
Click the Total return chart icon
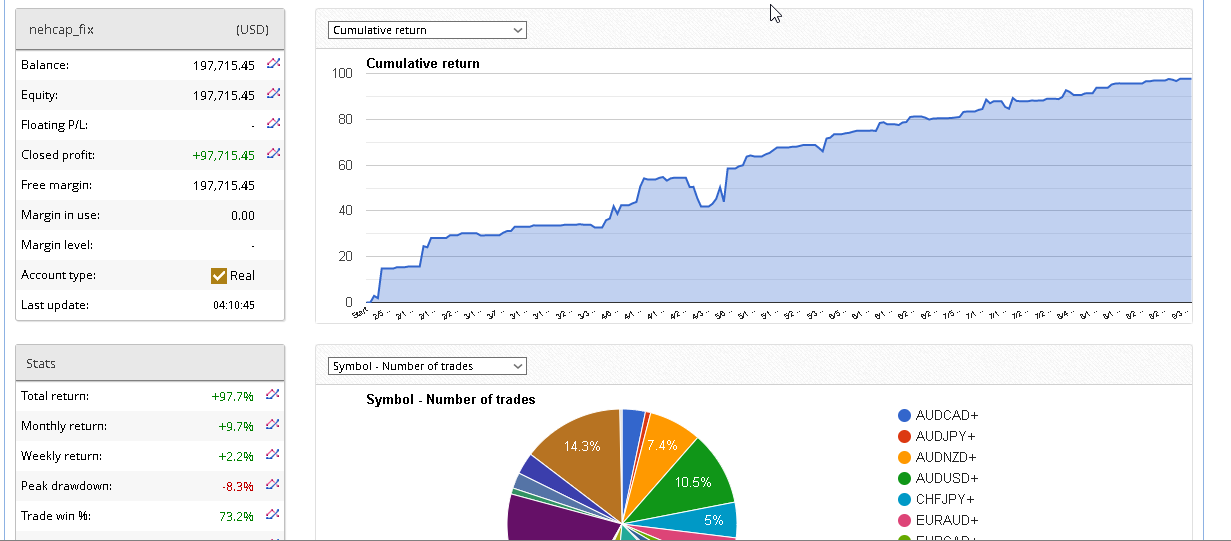[273, 394]
